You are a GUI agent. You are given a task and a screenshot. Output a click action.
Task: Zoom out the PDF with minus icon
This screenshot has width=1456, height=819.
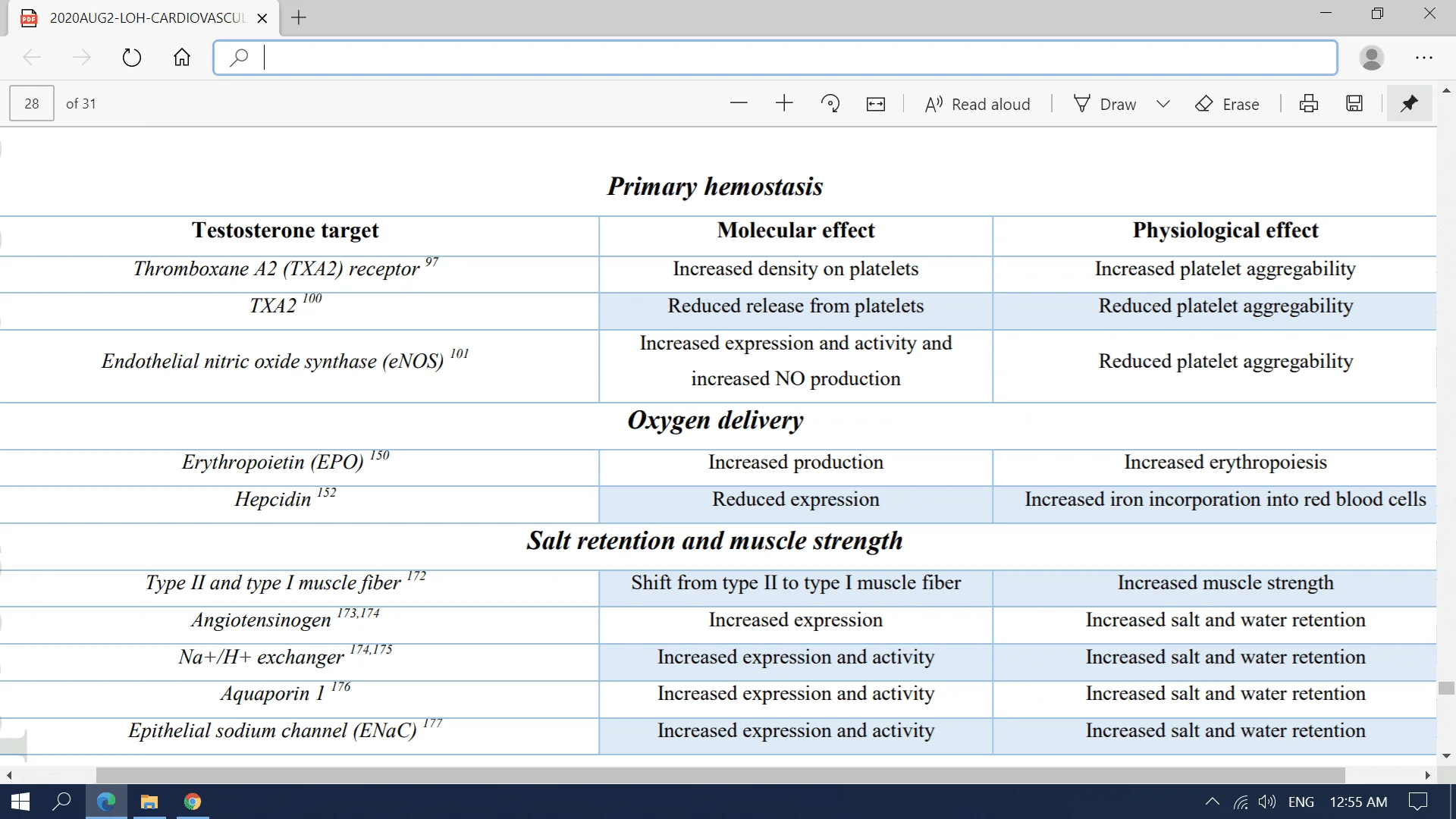point(739,104)
